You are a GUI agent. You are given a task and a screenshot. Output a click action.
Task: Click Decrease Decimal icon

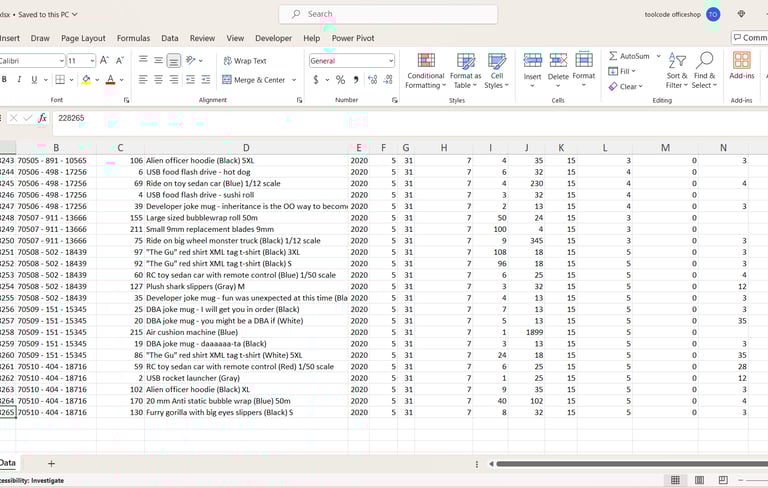coord(388,79)
